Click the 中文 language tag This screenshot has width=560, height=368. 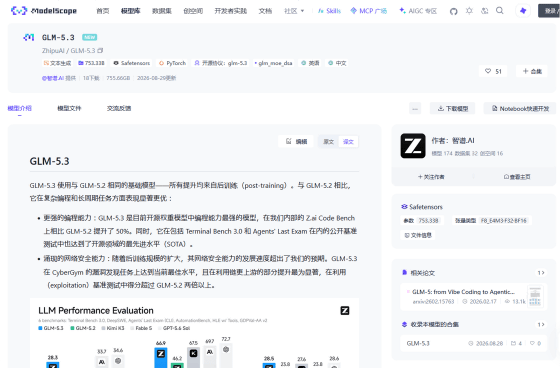tap(338, 63)
